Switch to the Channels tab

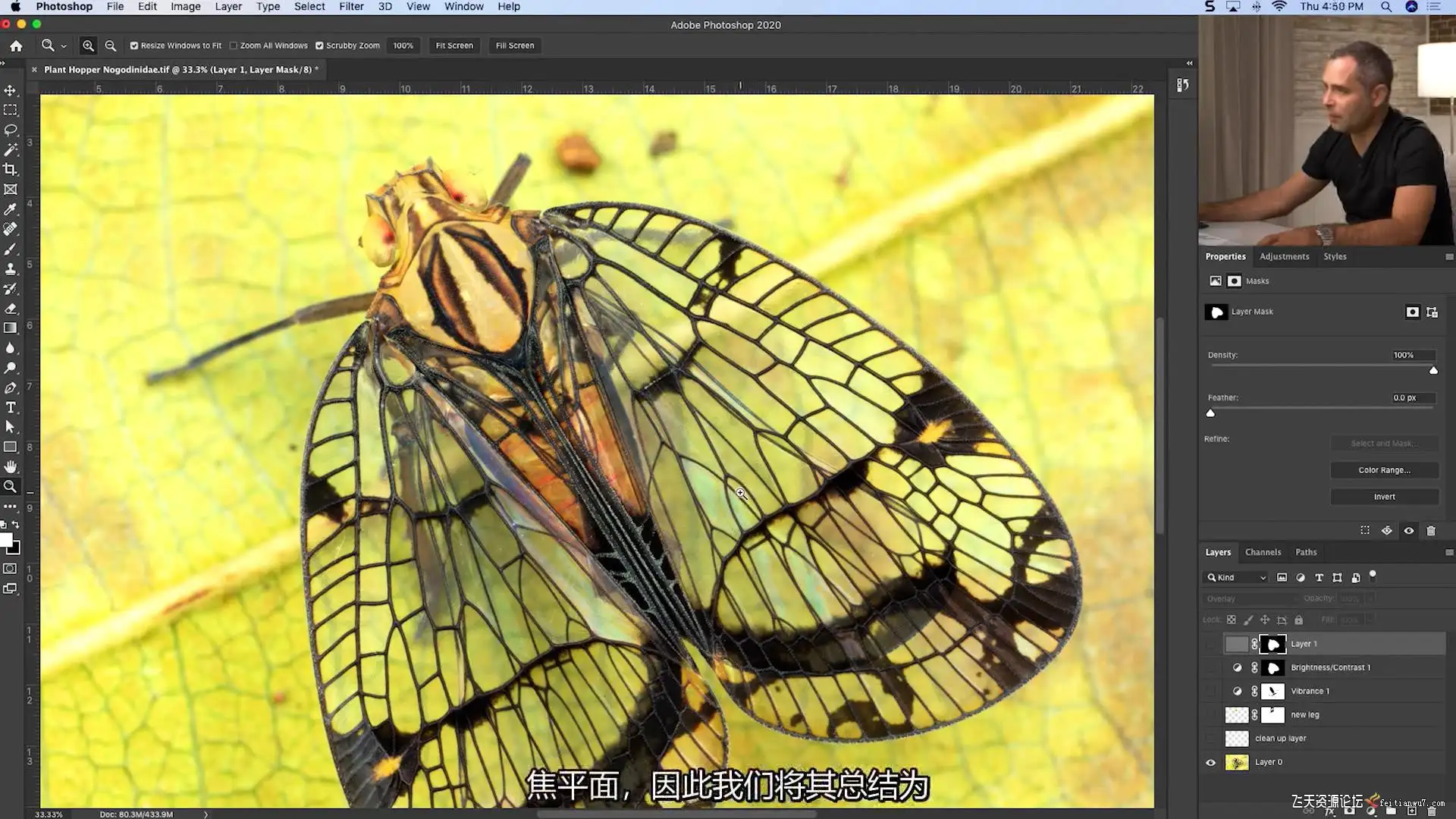(1263, 552)
